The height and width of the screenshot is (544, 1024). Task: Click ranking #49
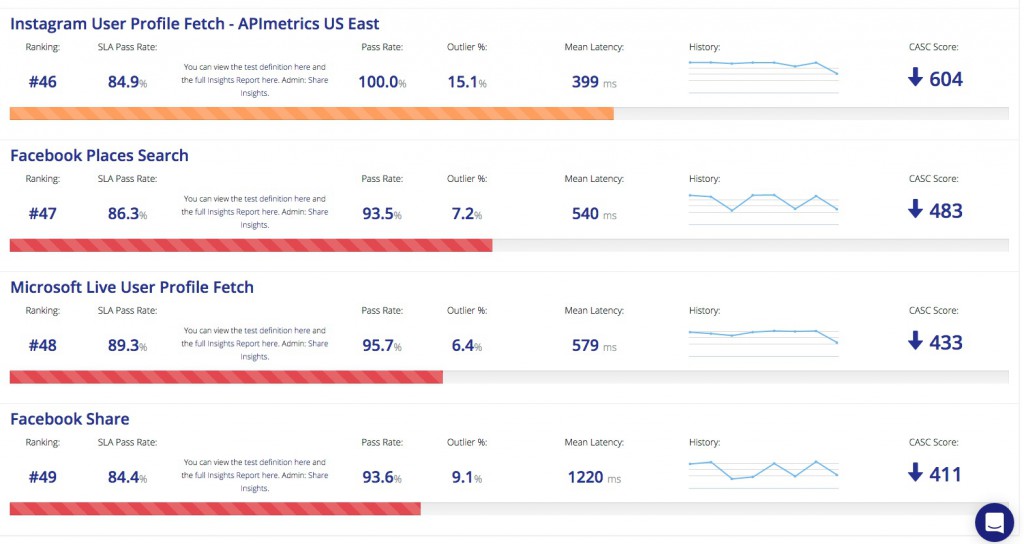[x=42, y=477]
